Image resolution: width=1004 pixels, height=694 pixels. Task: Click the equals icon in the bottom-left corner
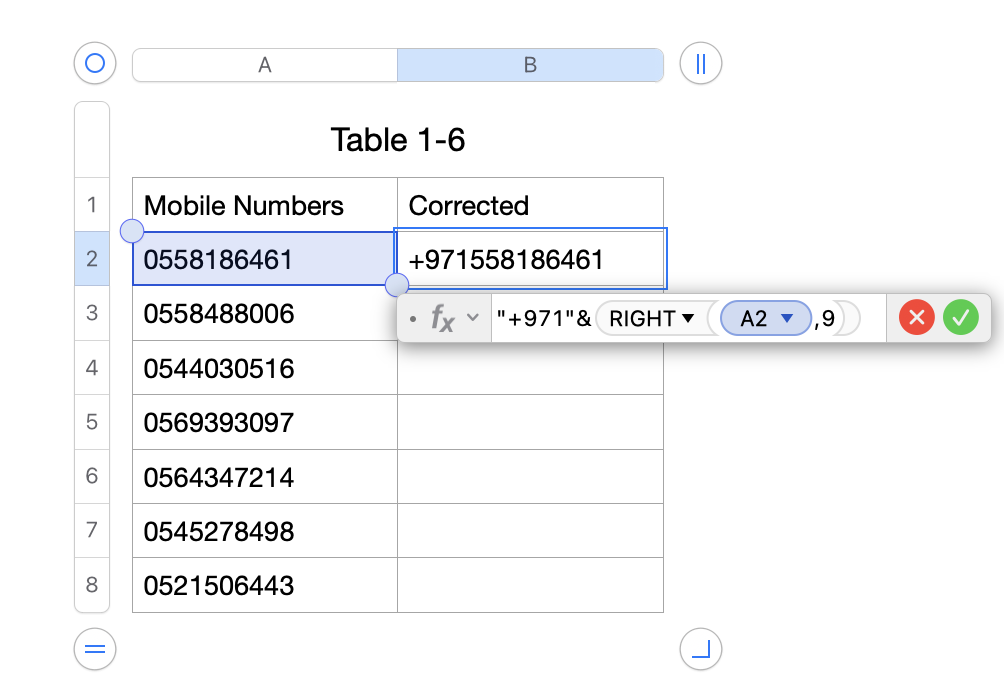tap(94, 649)
